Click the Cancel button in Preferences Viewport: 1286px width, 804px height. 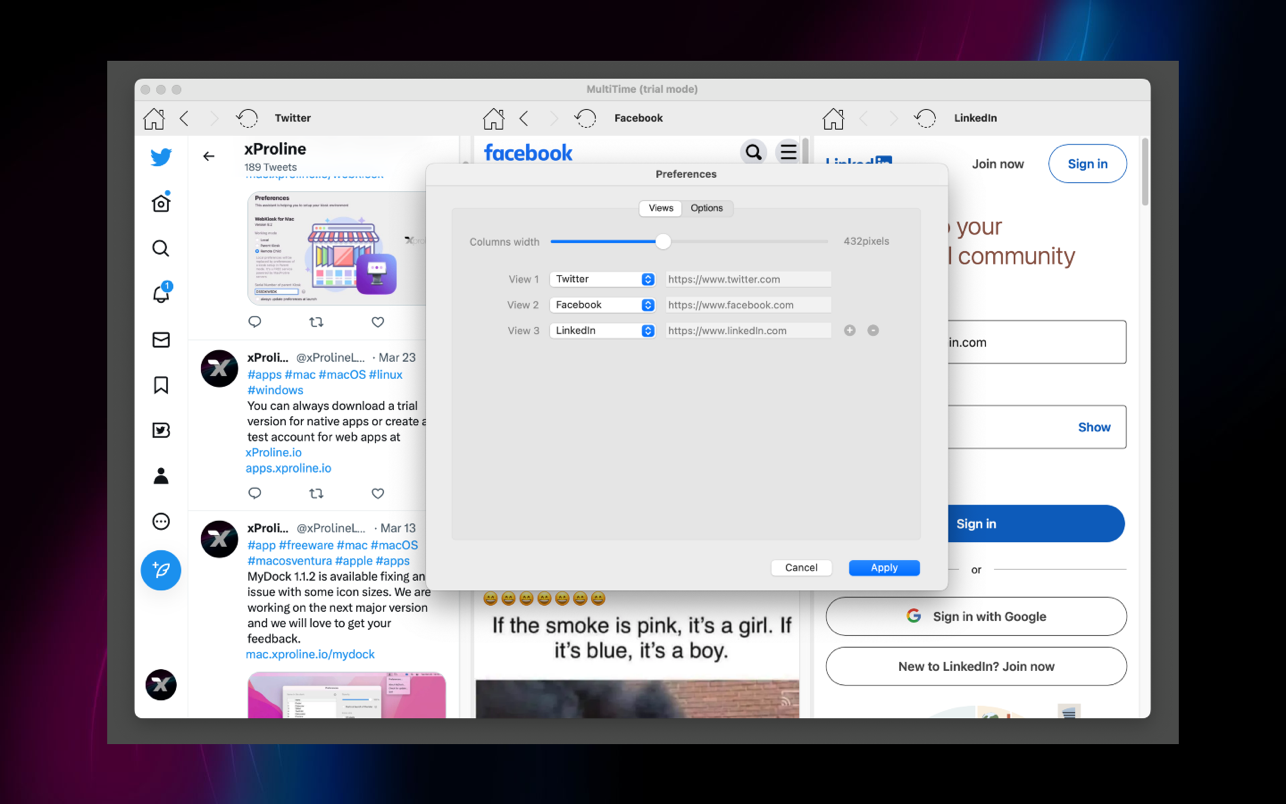click(x=801, y=567)
